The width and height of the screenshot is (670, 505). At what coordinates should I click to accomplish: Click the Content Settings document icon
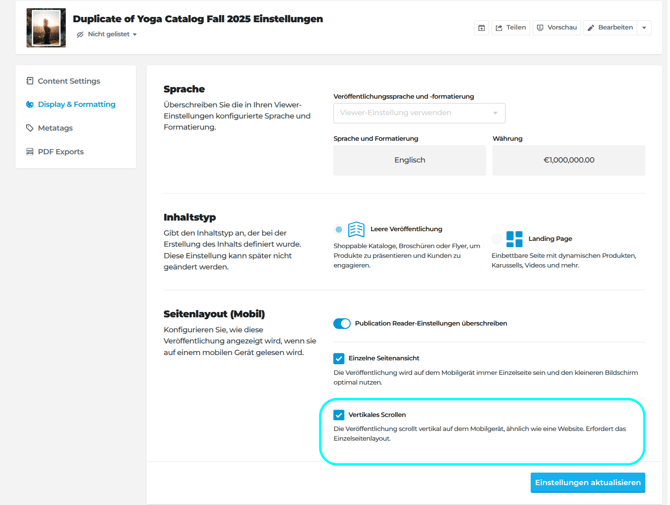[30, 81]
